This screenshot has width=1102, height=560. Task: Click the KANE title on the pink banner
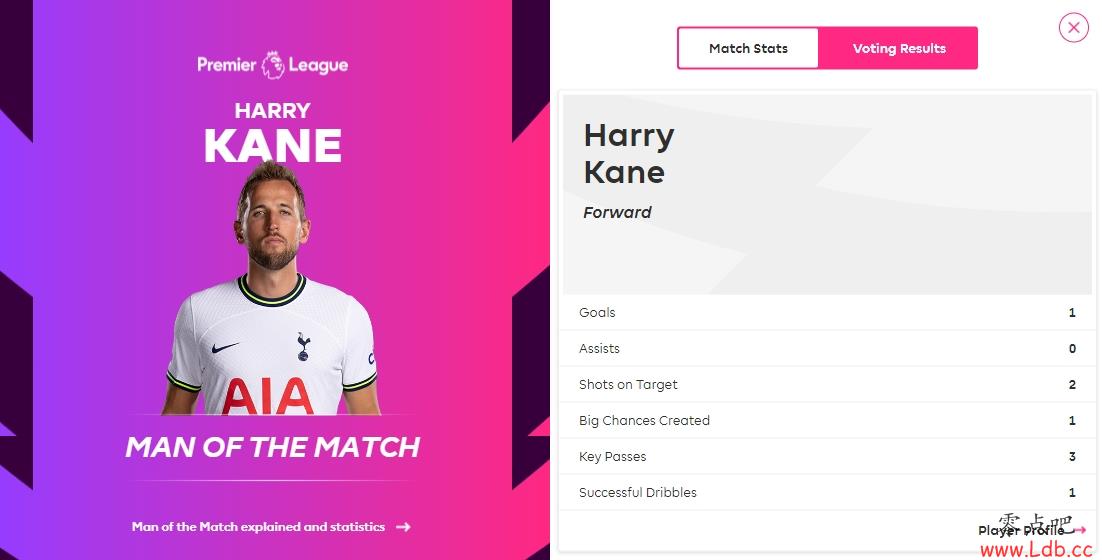(x=273, y=145)
